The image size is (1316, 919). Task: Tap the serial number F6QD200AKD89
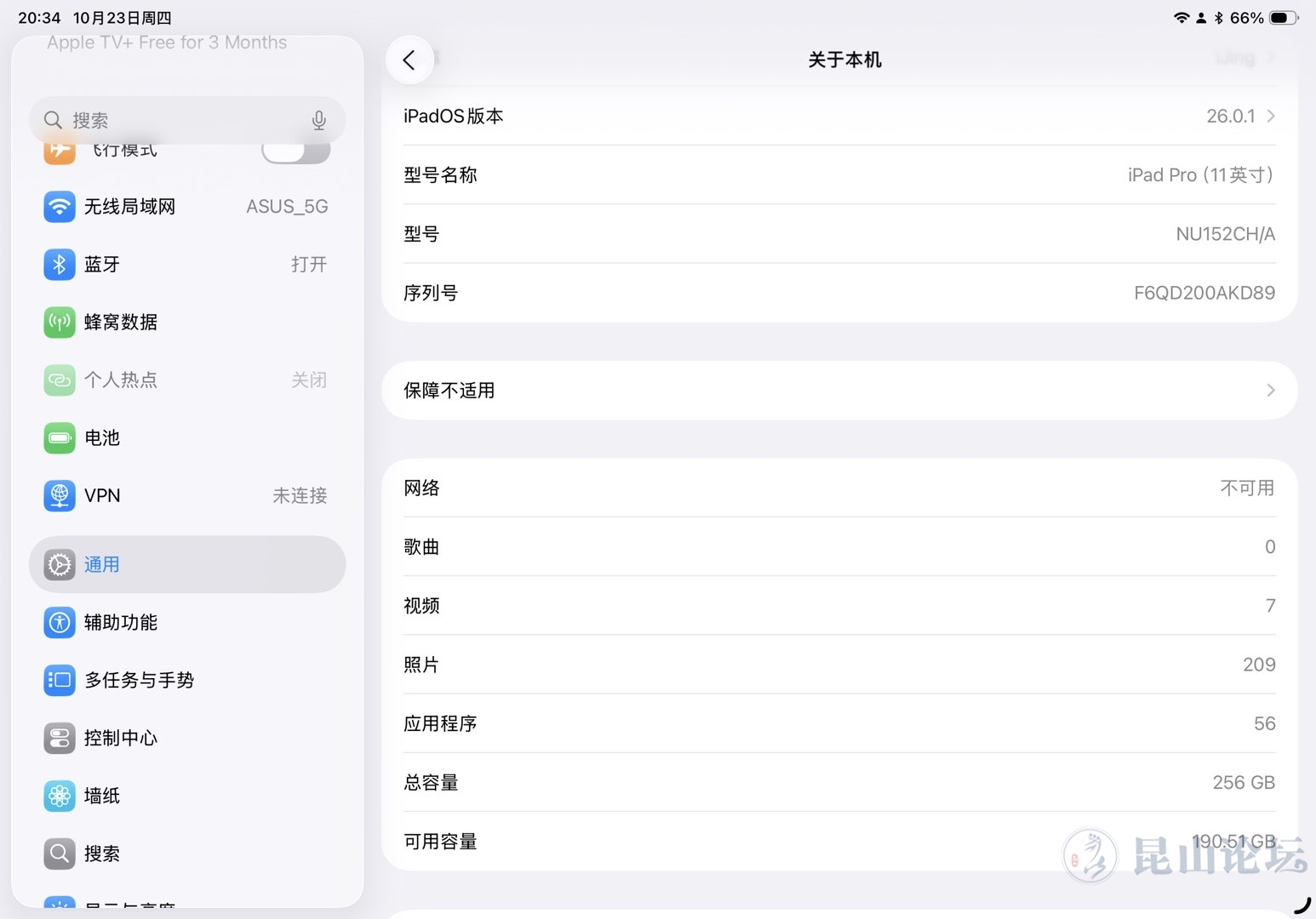pos(1204,294)
